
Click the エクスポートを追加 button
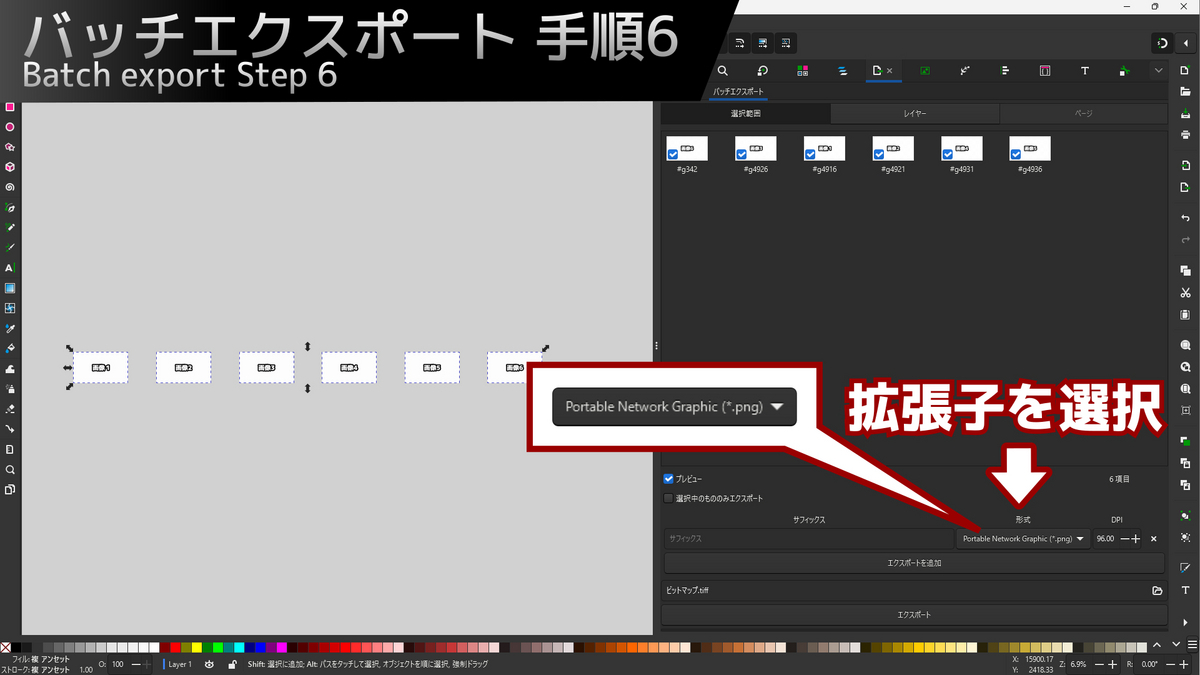tap(913, 562)
